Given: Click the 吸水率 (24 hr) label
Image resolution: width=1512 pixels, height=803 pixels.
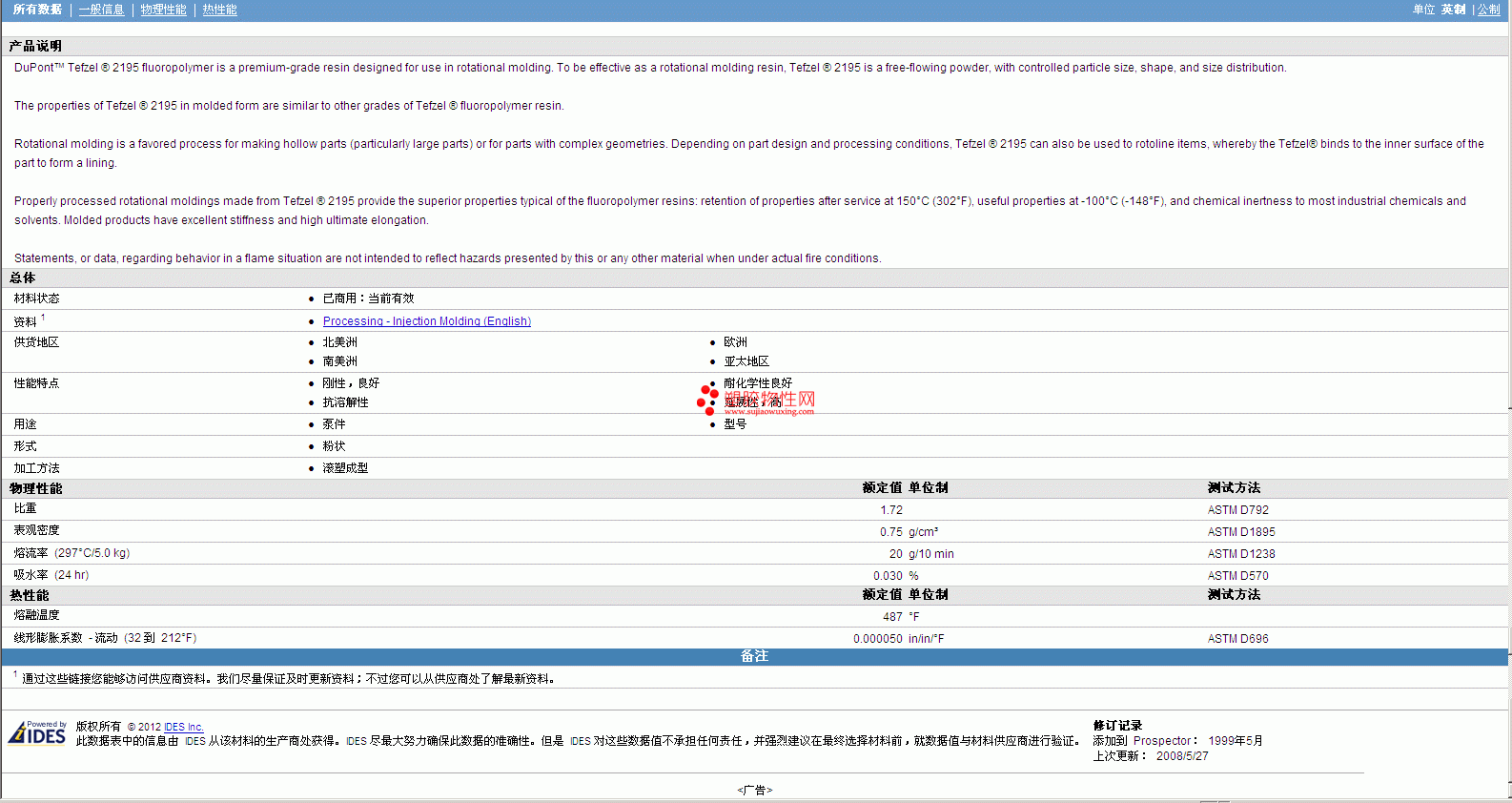Looking at the screenshot, I should click(51, 575).
